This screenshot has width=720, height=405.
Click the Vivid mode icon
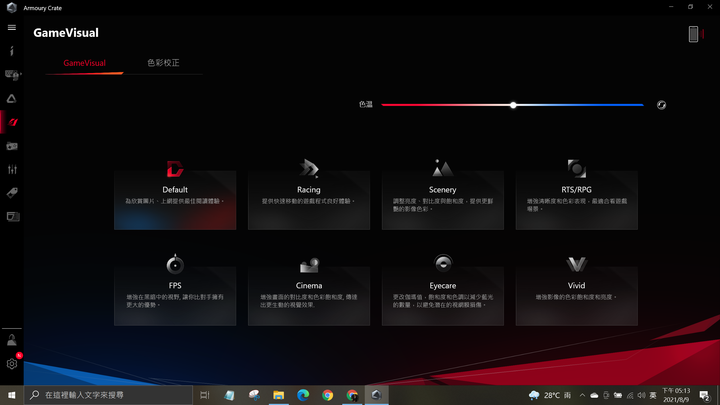(x=576, y=264)
